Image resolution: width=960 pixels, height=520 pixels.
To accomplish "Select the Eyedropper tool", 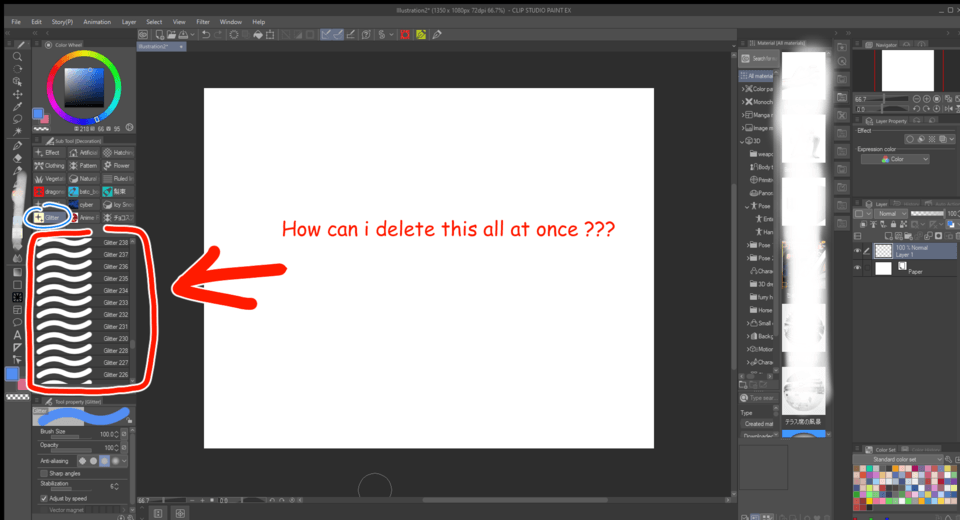I will pos(17,107).
